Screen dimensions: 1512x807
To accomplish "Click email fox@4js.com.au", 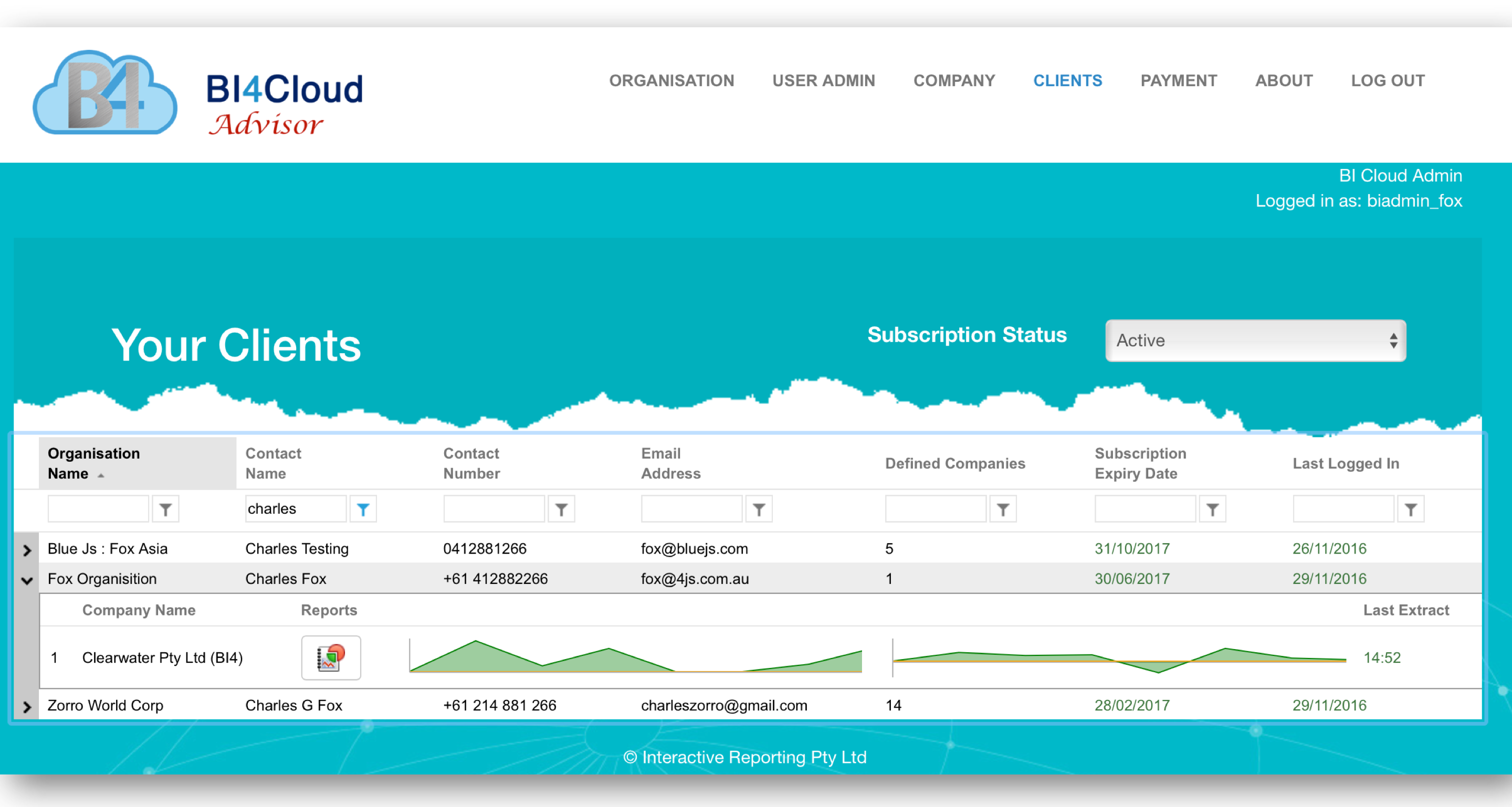I will click(695, 579).
